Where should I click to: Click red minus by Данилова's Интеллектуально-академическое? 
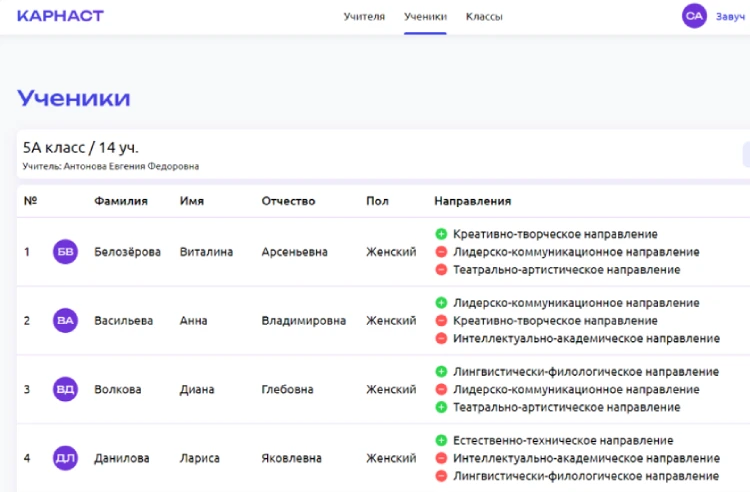click(441, 458)
